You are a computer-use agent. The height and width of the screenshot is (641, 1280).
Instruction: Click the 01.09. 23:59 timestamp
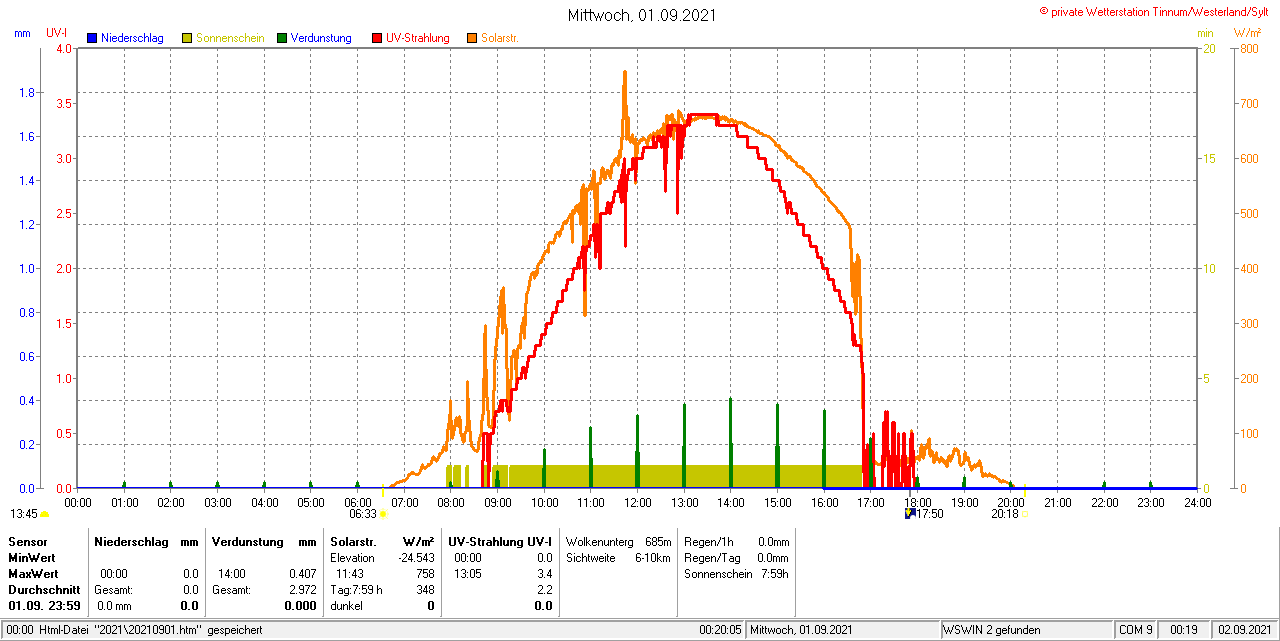click(x=44, y=605)
